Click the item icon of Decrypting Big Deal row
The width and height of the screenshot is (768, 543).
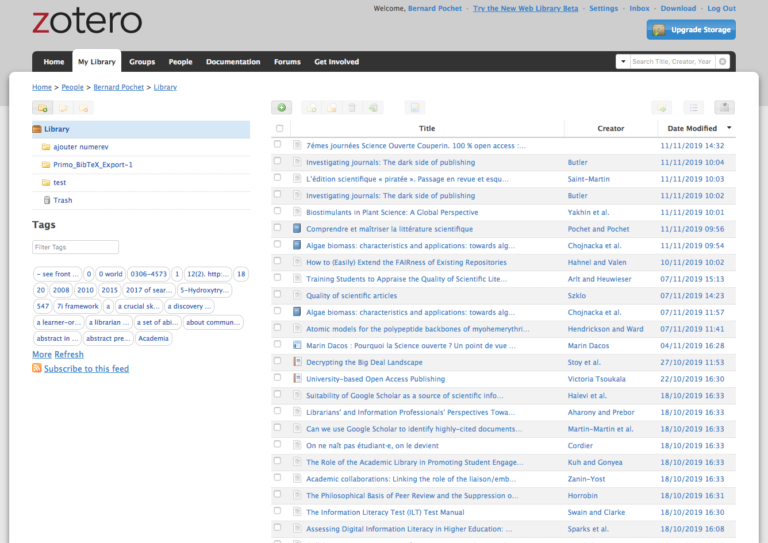pos(297,362)
